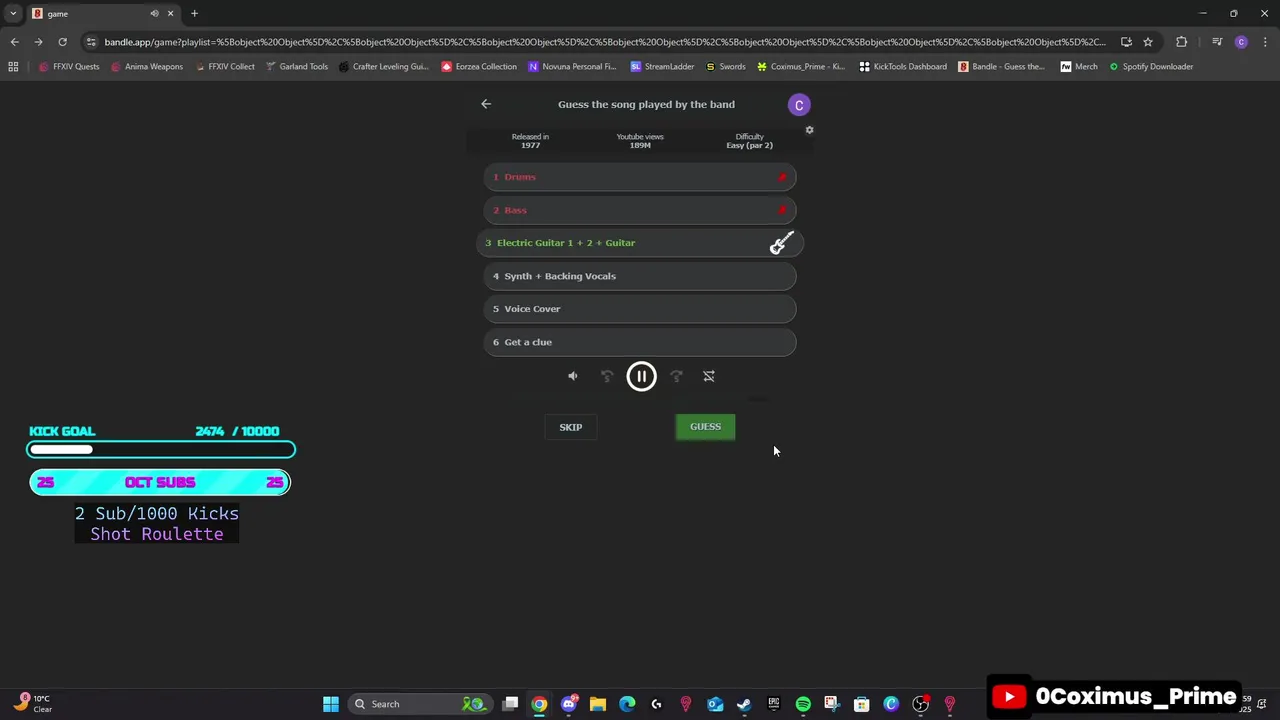Select the Bass track row

(x=640, y=210)
